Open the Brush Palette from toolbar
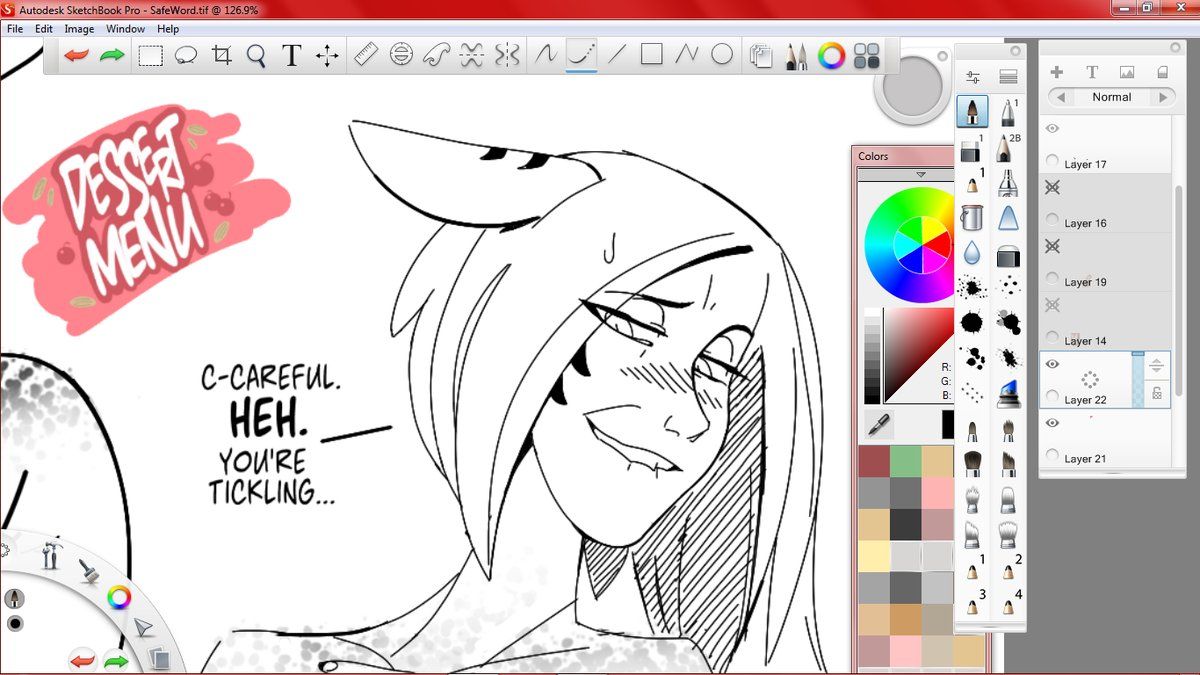 (x=796, y=56)
